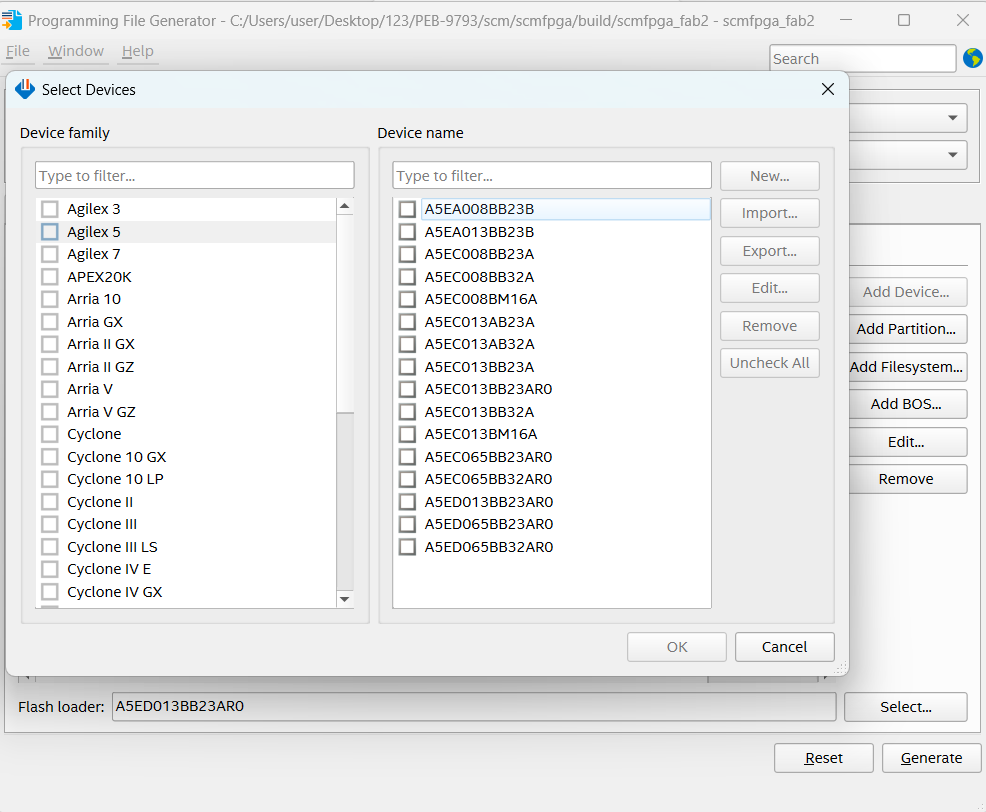This screenshot has height=812, width=986.
Task: Check the A5EC008BM16A device
Action: tap(407, 299)
